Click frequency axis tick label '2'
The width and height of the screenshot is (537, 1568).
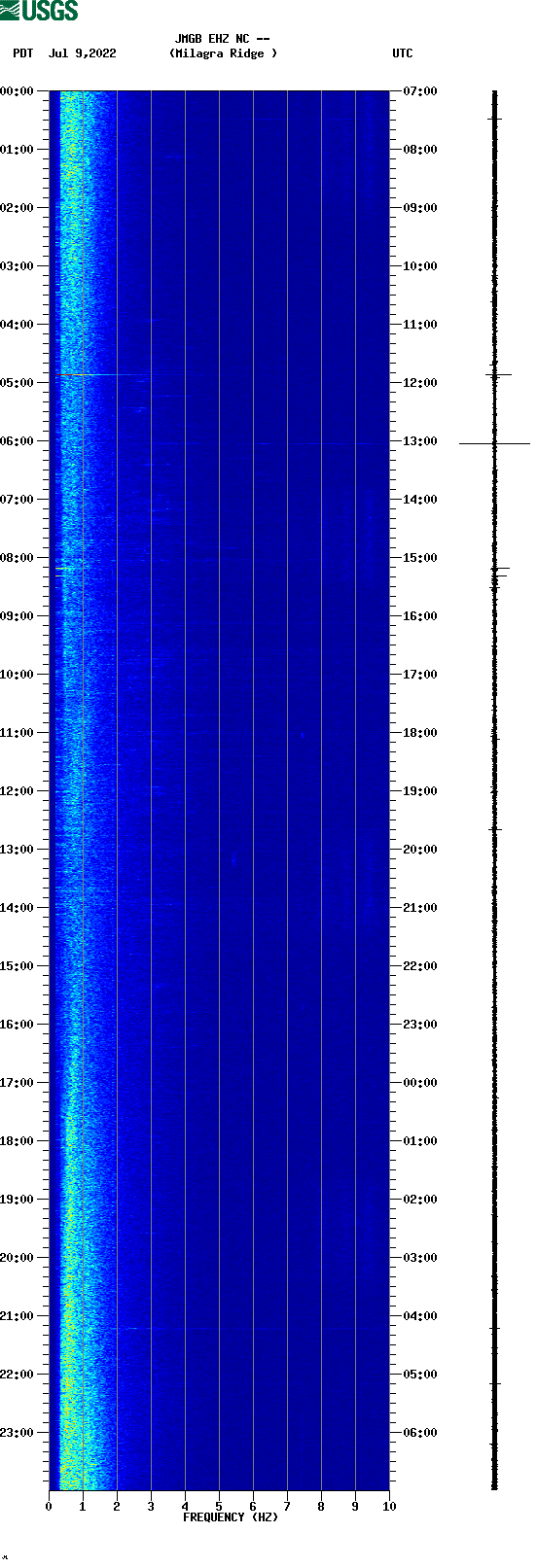pyautogui.click(x=117, y=1507)
